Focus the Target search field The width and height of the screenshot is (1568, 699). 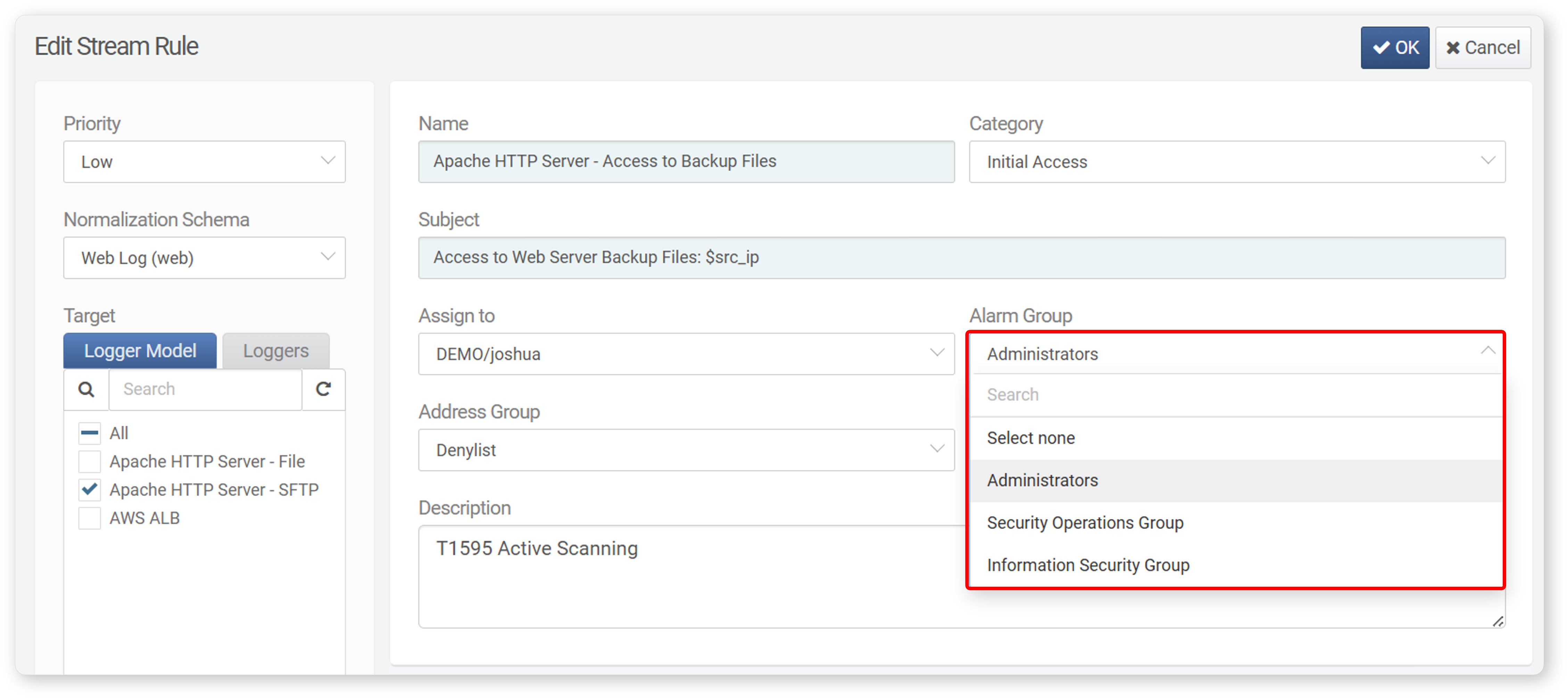coord(206,389)
